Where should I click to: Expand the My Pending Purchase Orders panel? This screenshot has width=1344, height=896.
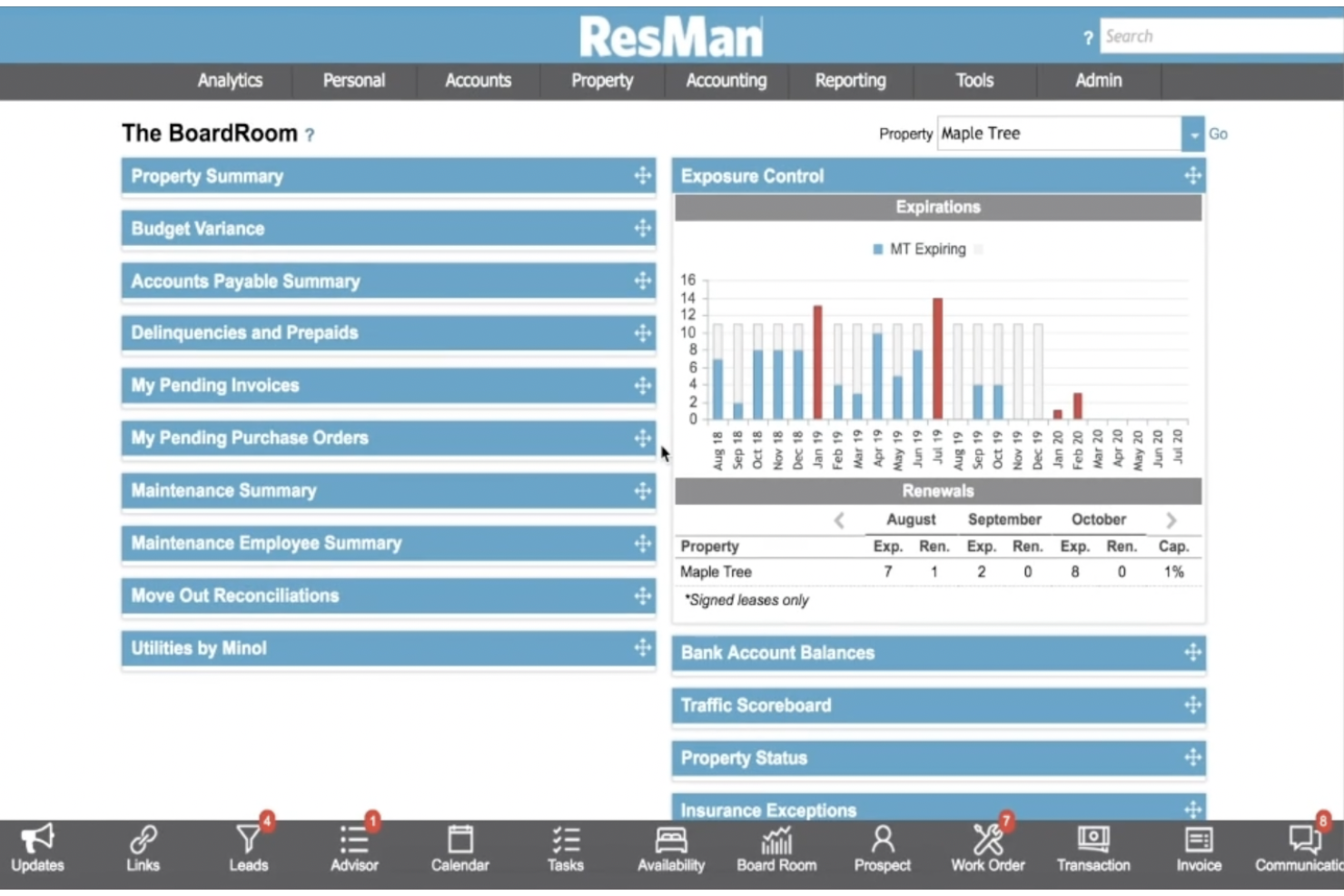coord(388,438)
